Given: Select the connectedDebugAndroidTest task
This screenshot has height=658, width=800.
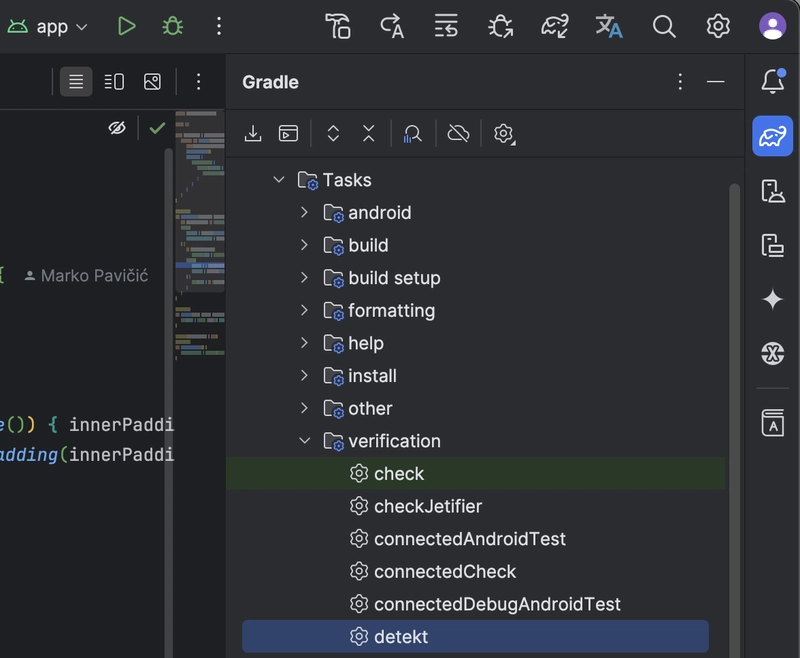Looking at the screenshot, I should [476, 604].
